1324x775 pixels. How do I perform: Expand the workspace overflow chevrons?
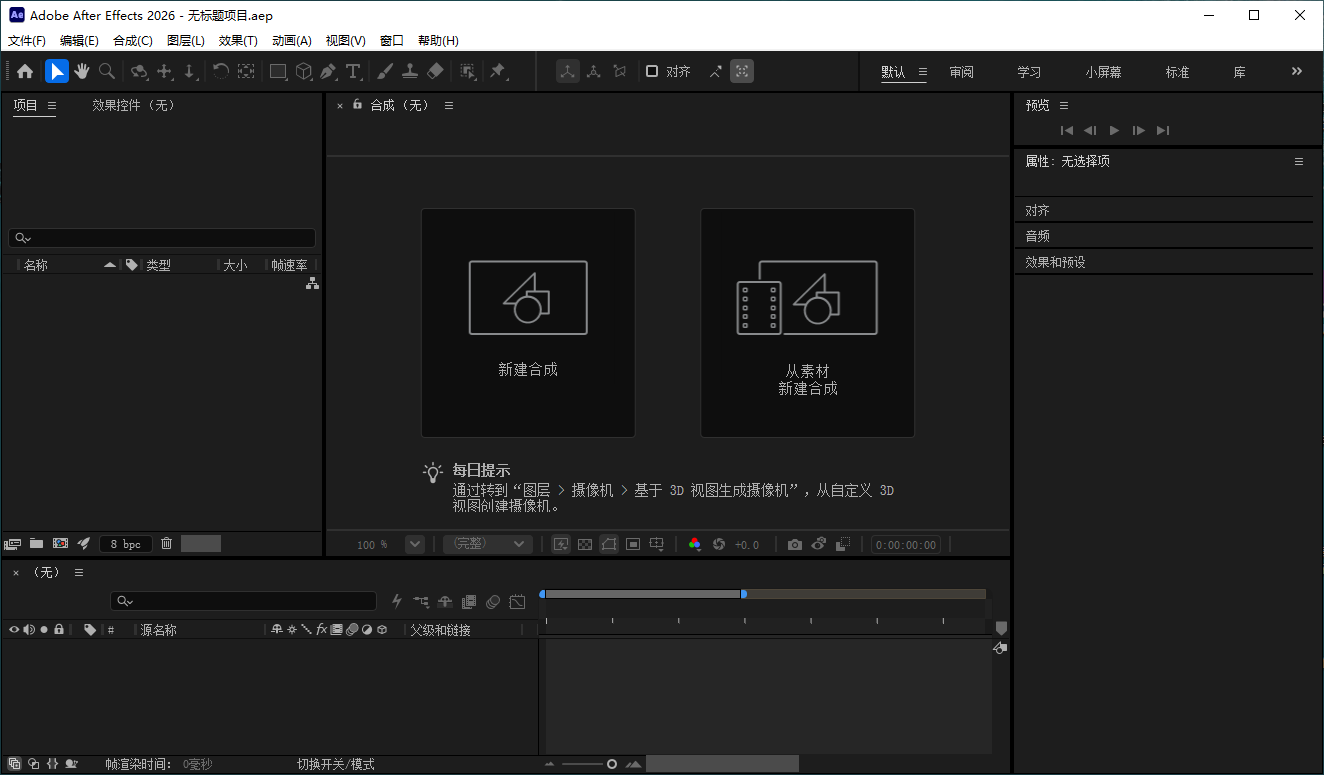point(1297,71)
